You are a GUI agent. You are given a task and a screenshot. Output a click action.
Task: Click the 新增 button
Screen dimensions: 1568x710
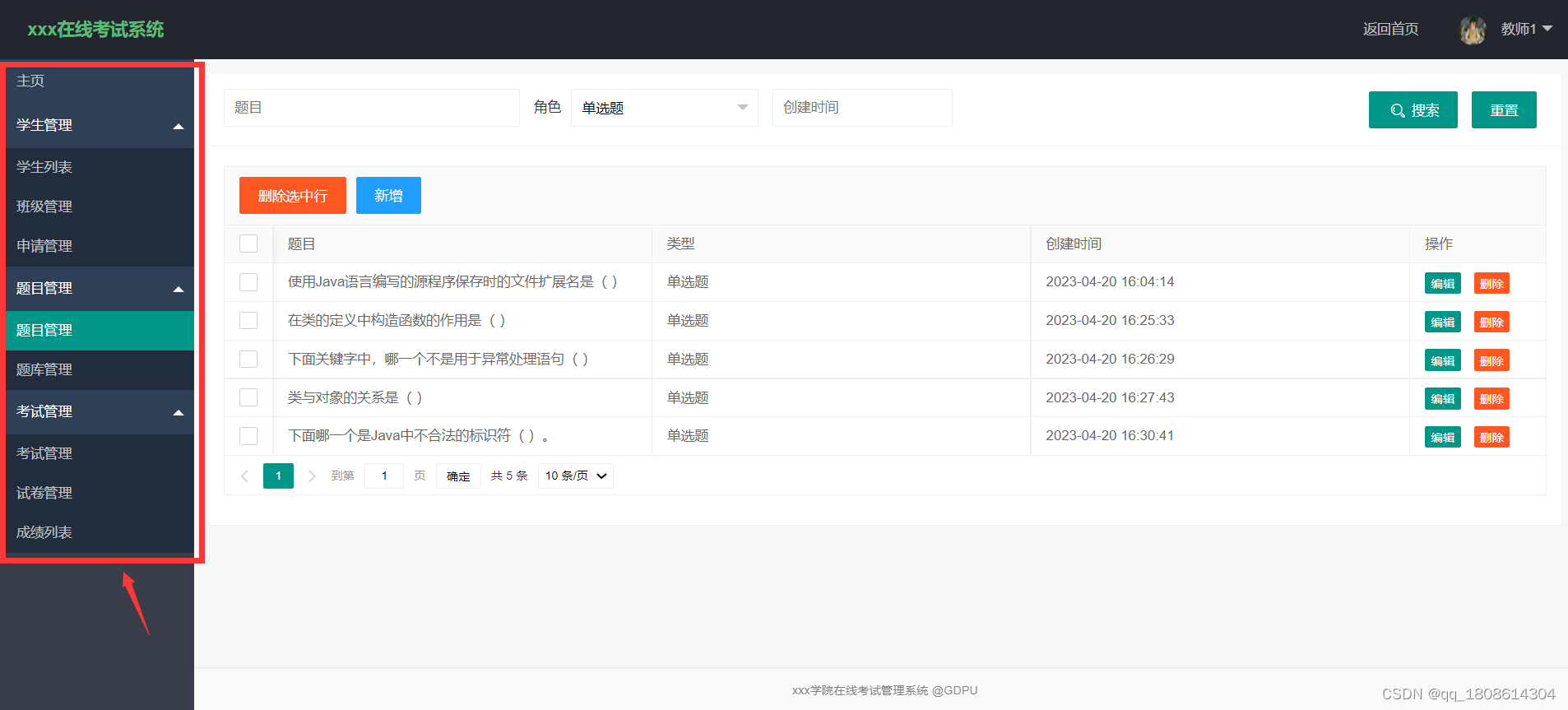388,196
